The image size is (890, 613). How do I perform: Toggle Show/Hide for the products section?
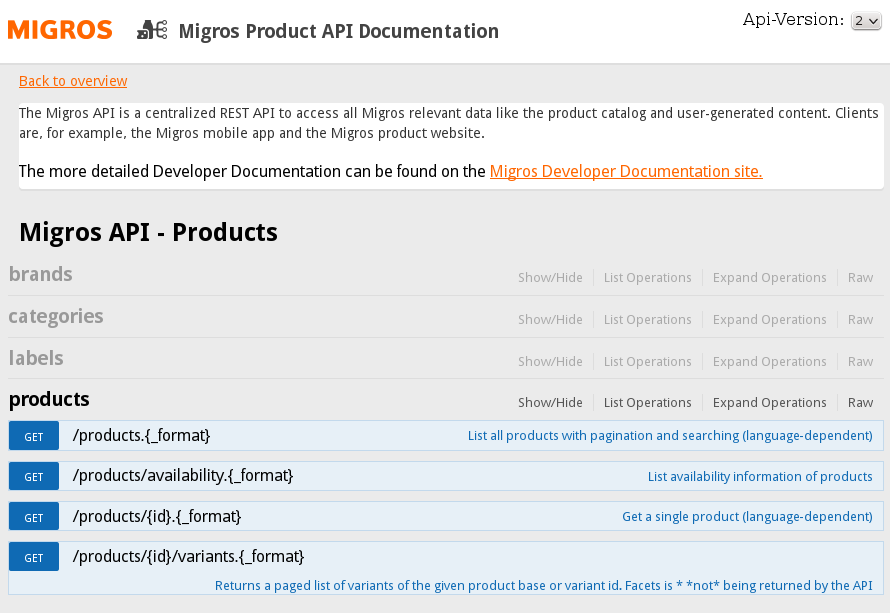click(x=550, y=403)
